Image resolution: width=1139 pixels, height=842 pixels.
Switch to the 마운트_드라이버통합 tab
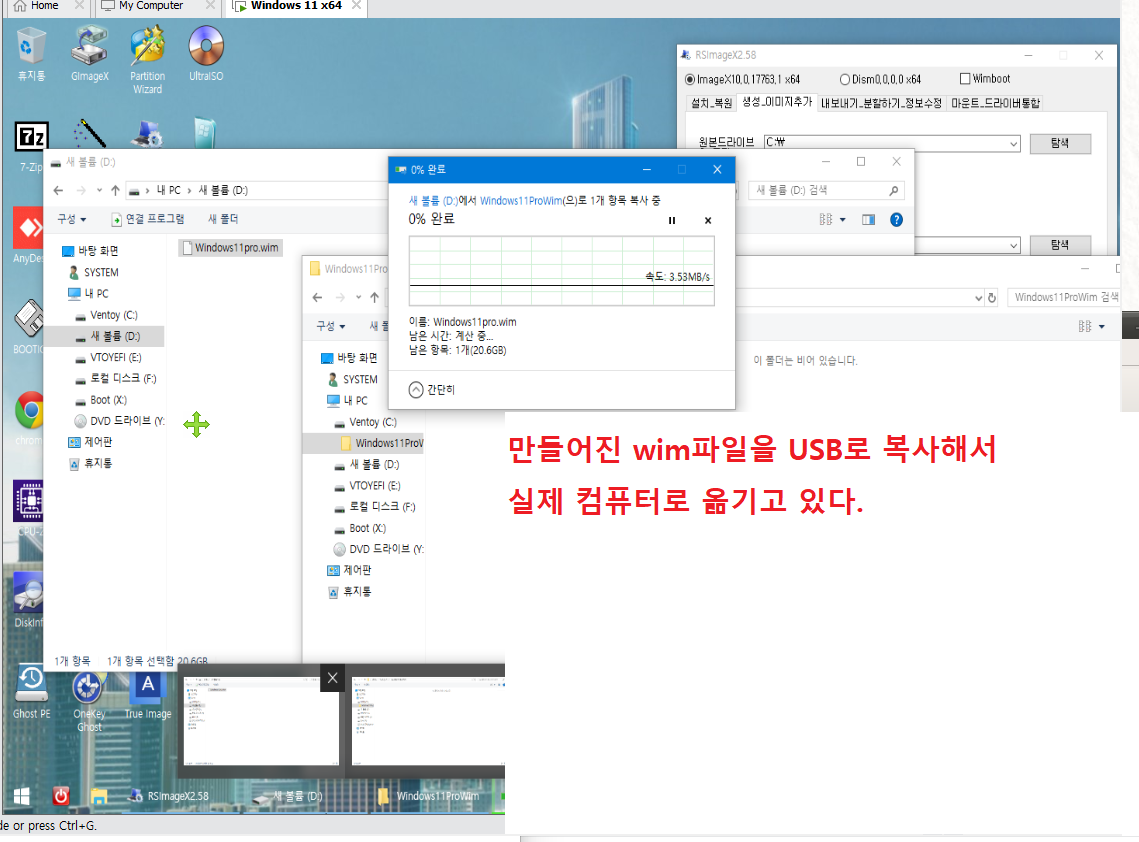995,103
